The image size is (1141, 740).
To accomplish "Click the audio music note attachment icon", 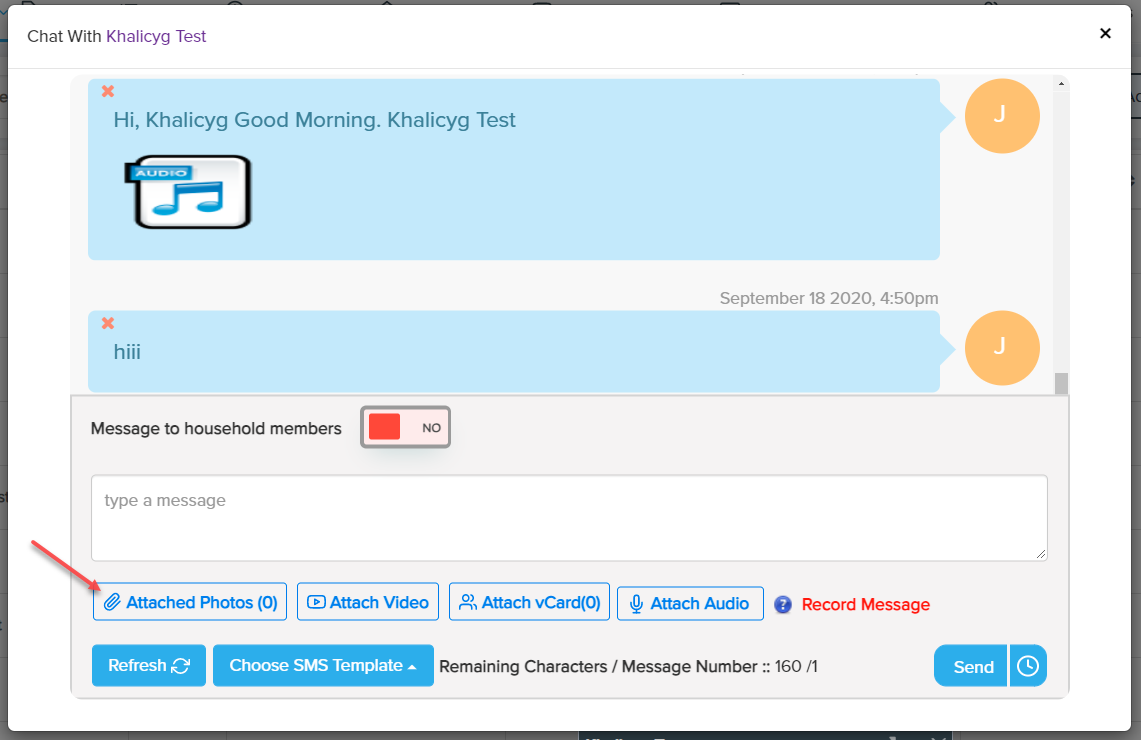I will coord(188,192).
